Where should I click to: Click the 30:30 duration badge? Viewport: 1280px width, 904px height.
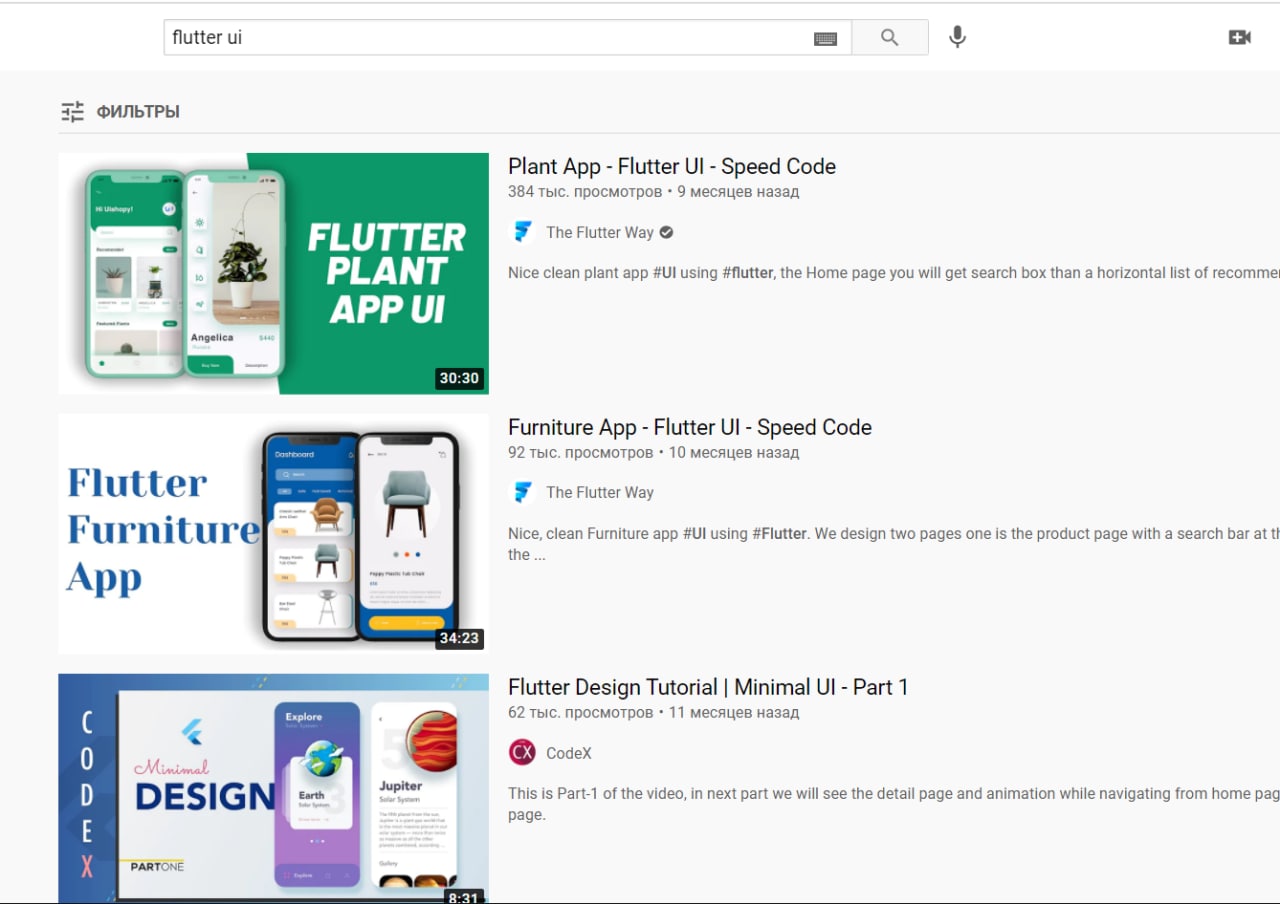(460, 378)
